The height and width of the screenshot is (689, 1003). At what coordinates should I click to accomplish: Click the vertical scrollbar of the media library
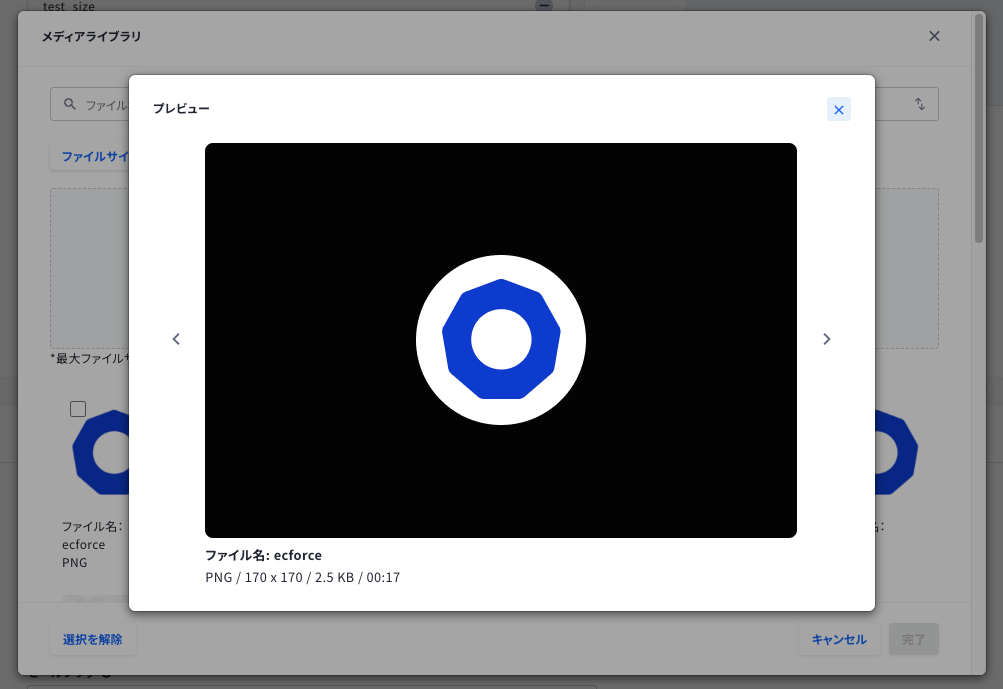(x=979, y=128)
